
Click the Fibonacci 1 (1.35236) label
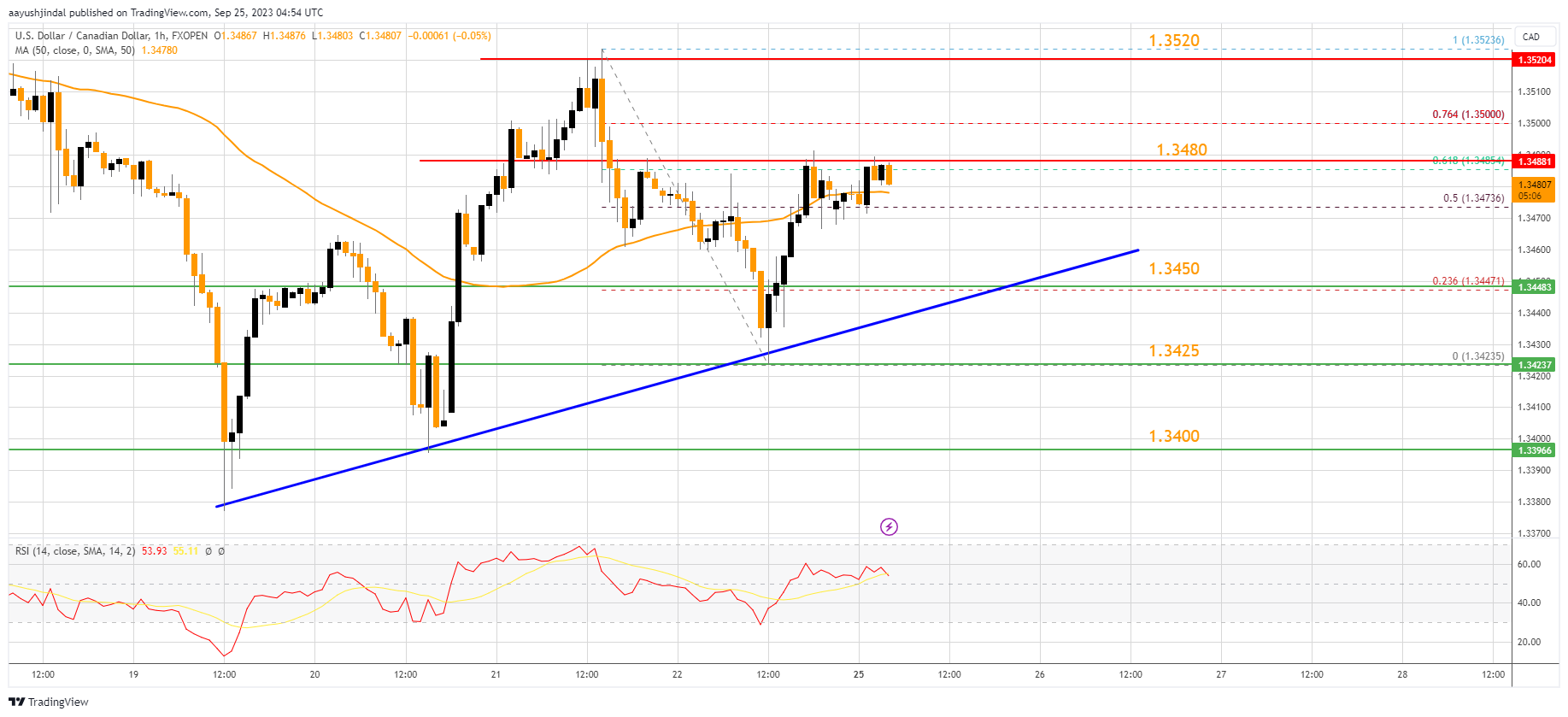(x=1478, y=40)
